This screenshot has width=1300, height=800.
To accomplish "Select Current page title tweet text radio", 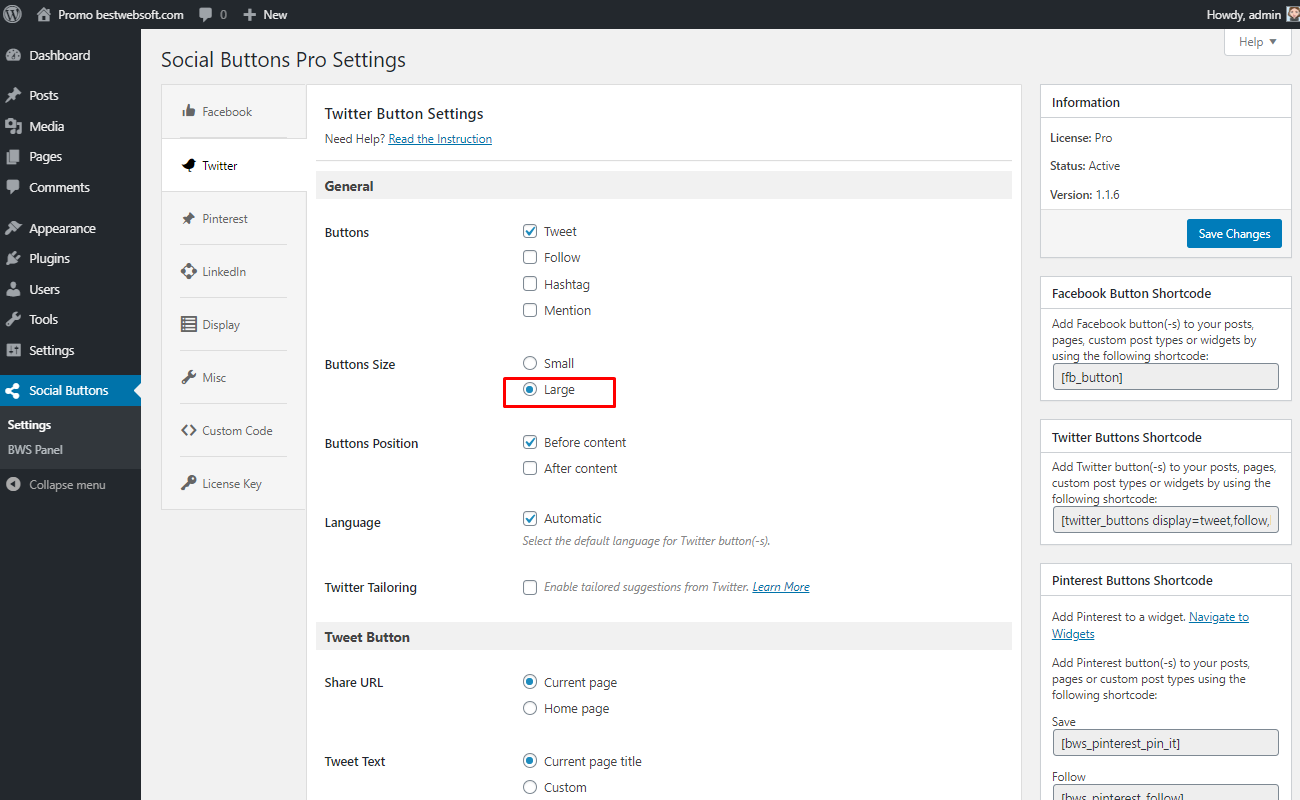I will pyautogui.click(x=530, y=761).
